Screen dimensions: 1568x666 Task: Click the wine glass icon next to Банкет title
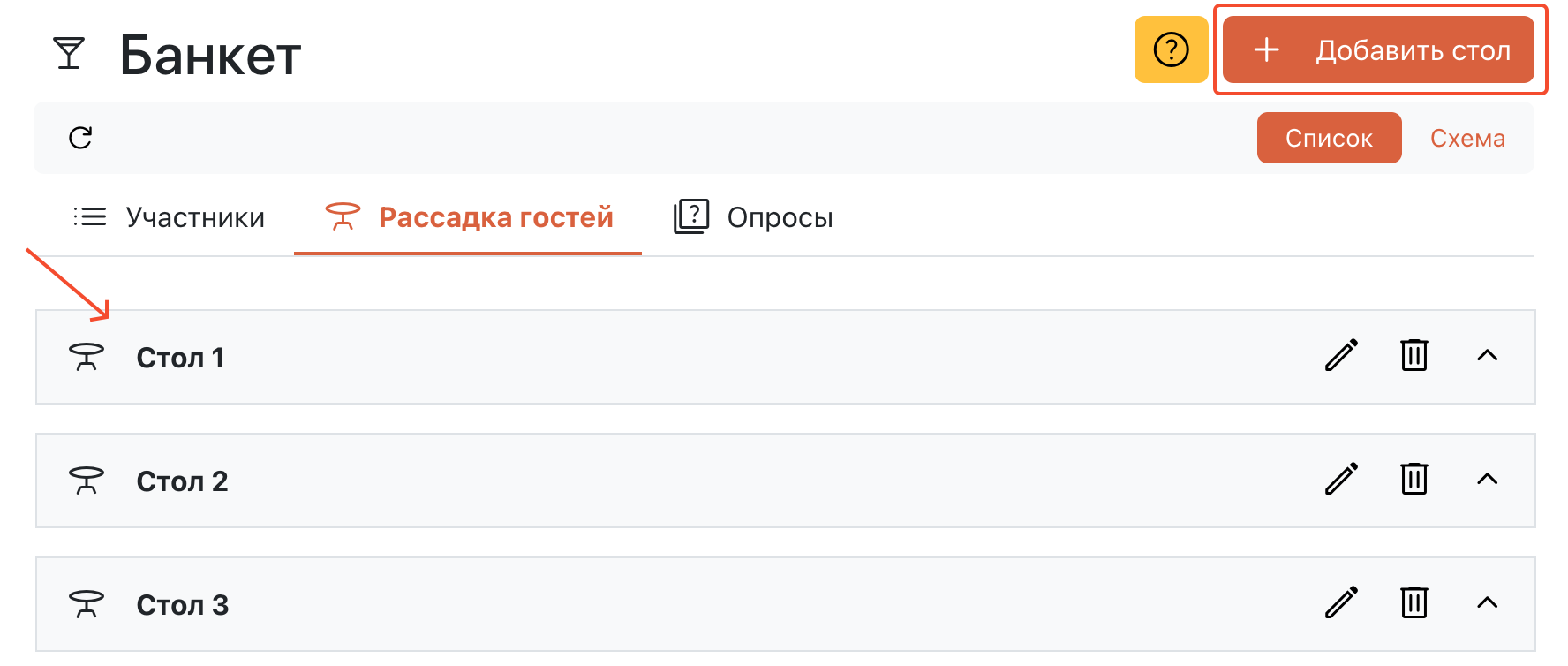(69, 53)
